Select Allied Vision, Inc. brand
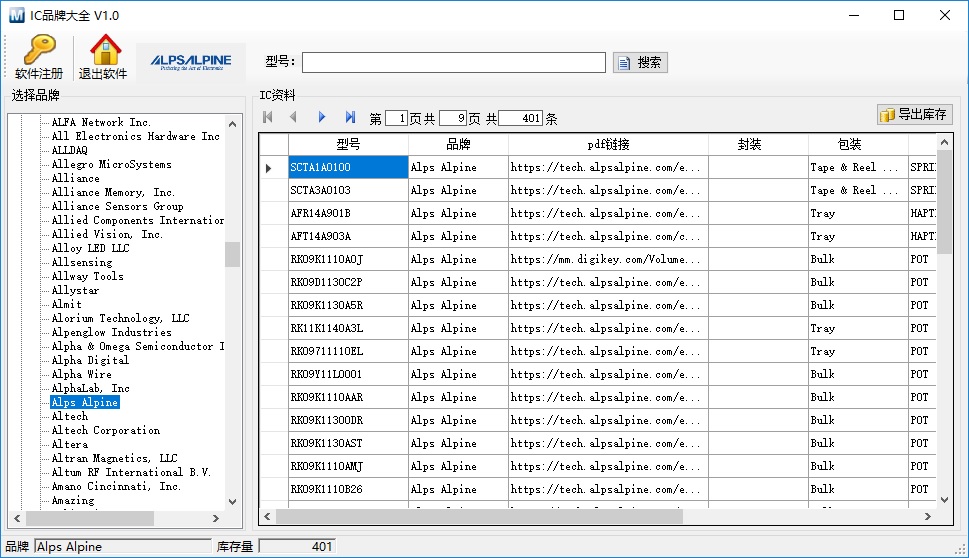 (x=107, y=234)
